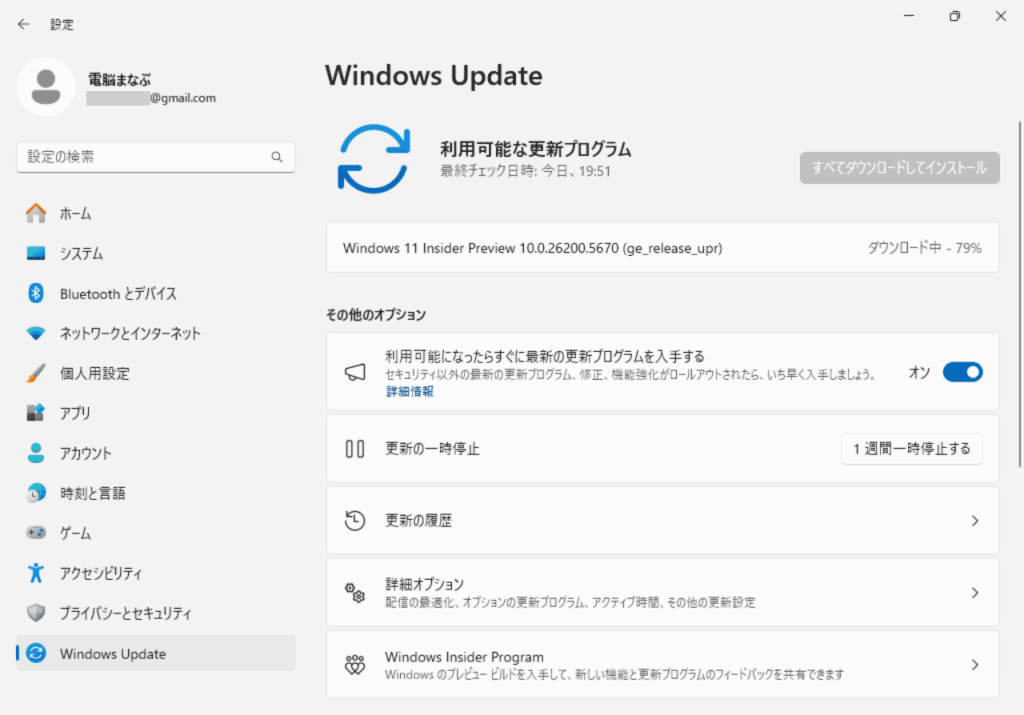Viewport: 1024px width, 715px height.
Task: Close the Settings window
Action: [1000, 16]
